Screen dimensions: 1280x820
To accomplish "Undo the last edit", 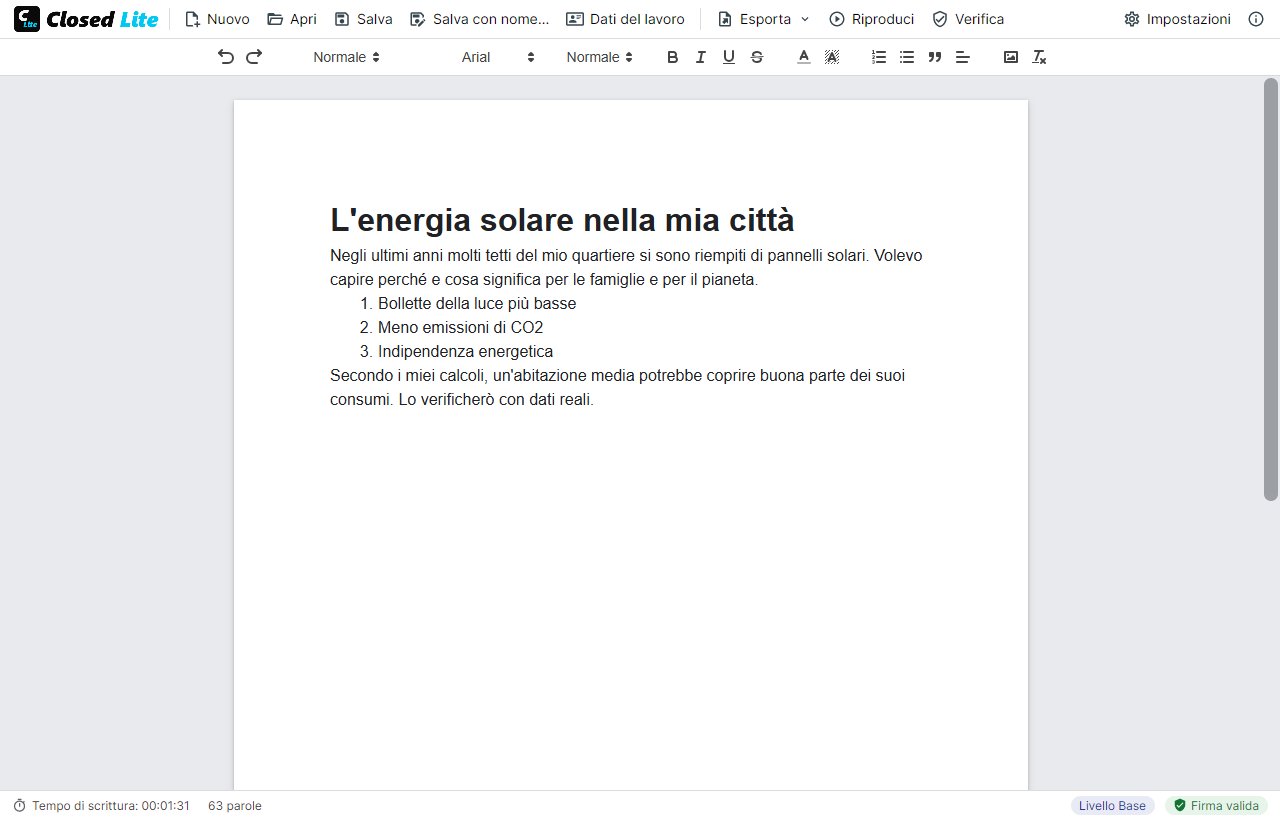I will [x=226, y=57].
